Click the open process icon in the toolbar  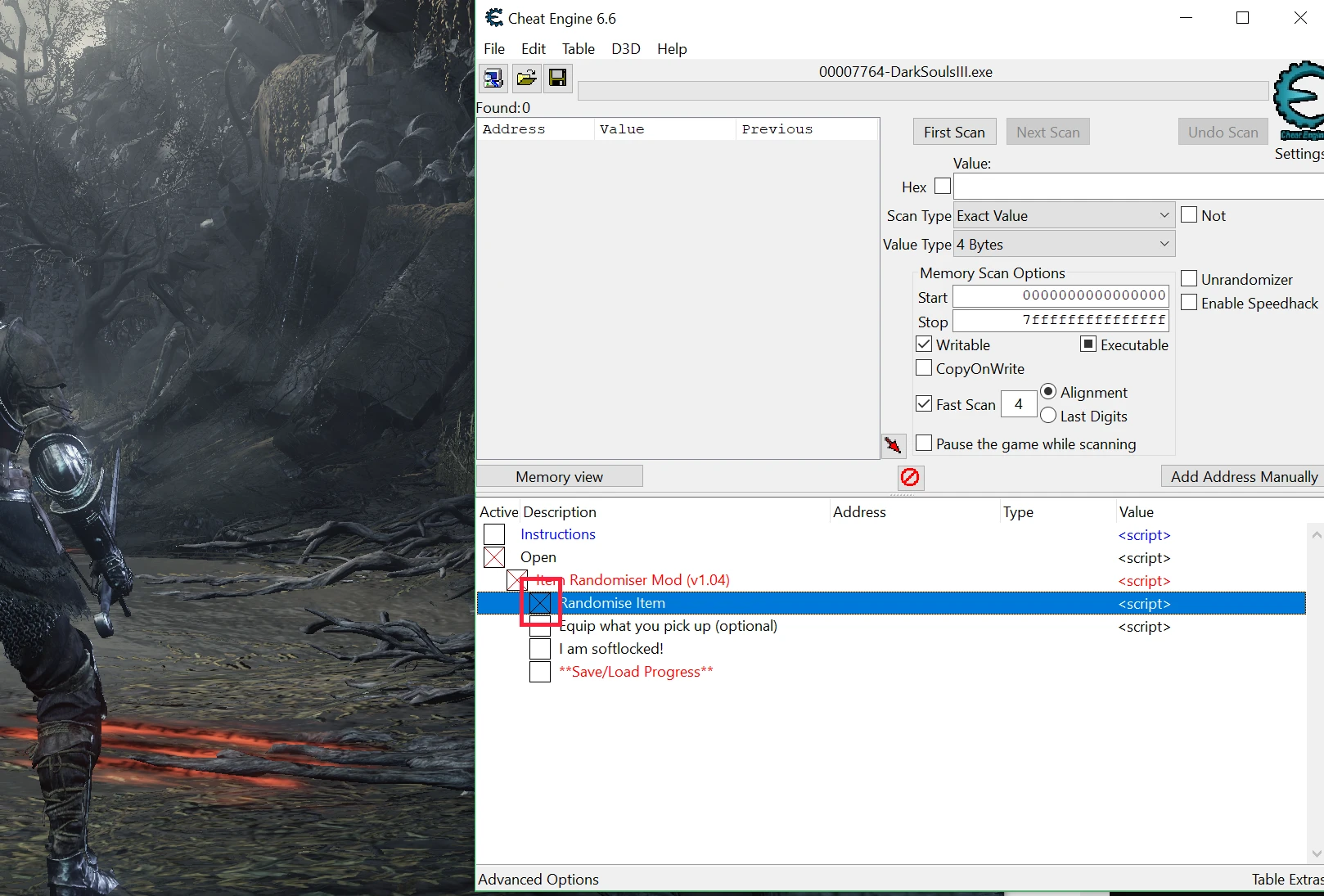(x=493, y=78)
